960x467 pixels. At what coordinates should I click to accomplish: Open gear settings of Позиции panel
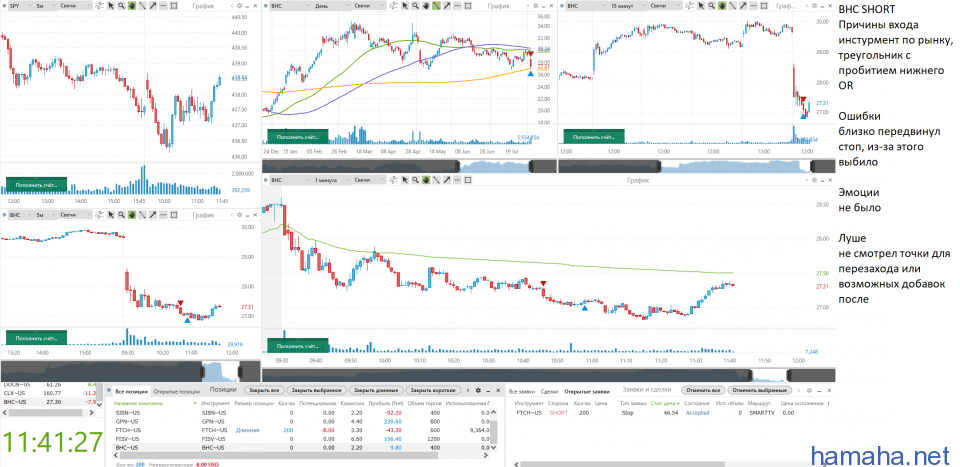click(x=478, y=390)
